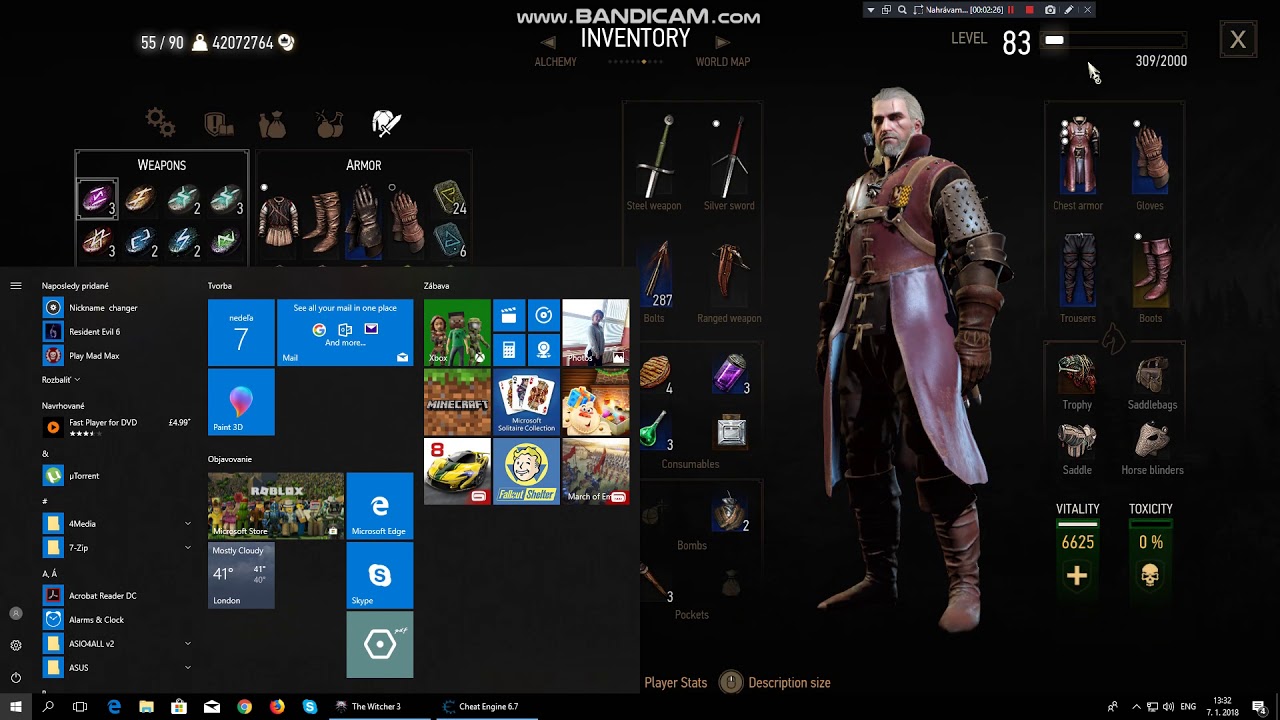Switch to the Alchemy panel
1280x720 pixels.
[555, 62]
